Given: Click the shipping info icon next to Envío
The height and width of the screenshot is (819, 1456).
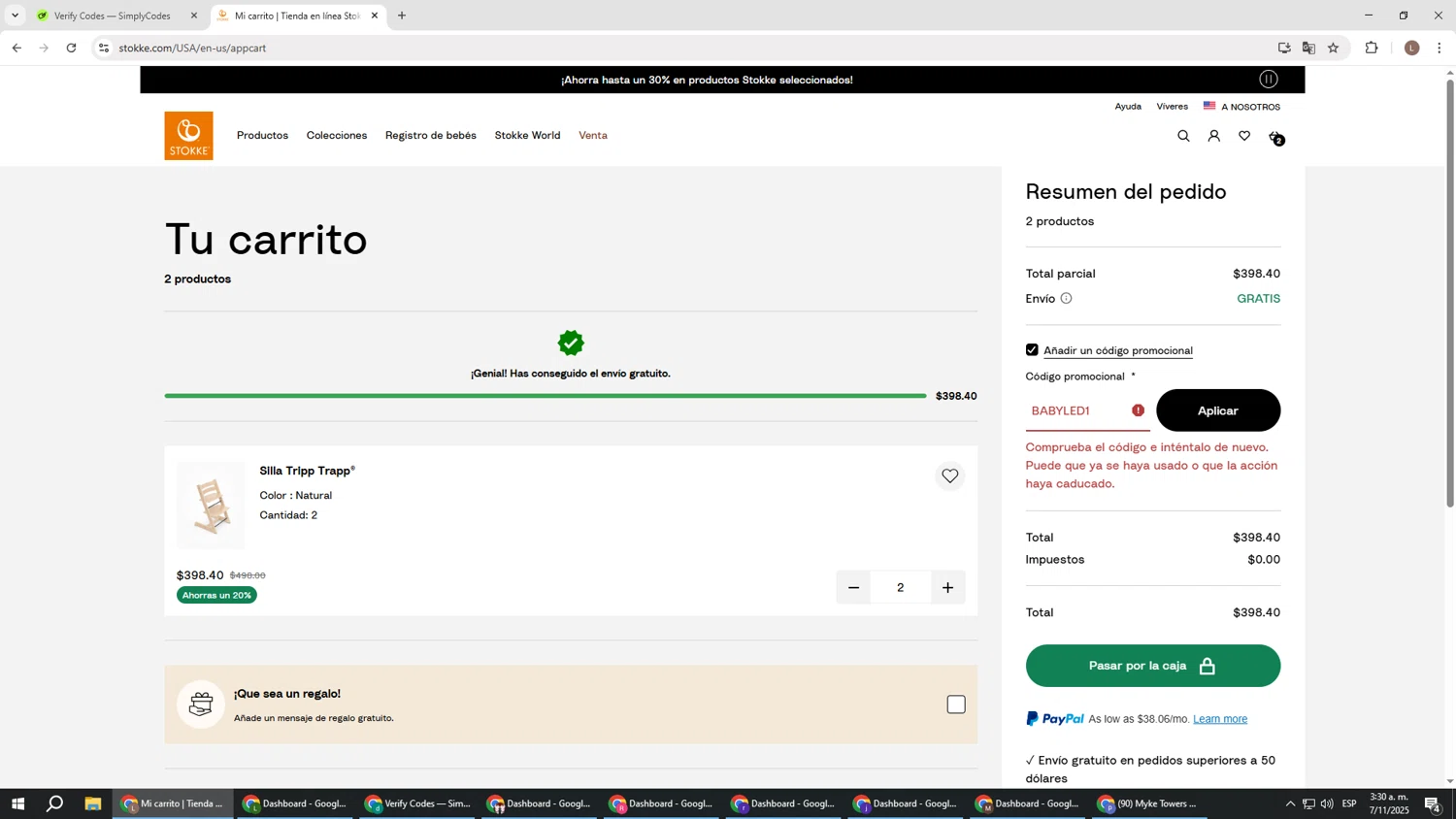Looking at the screenshot, I should click(x=1066, y=299).
